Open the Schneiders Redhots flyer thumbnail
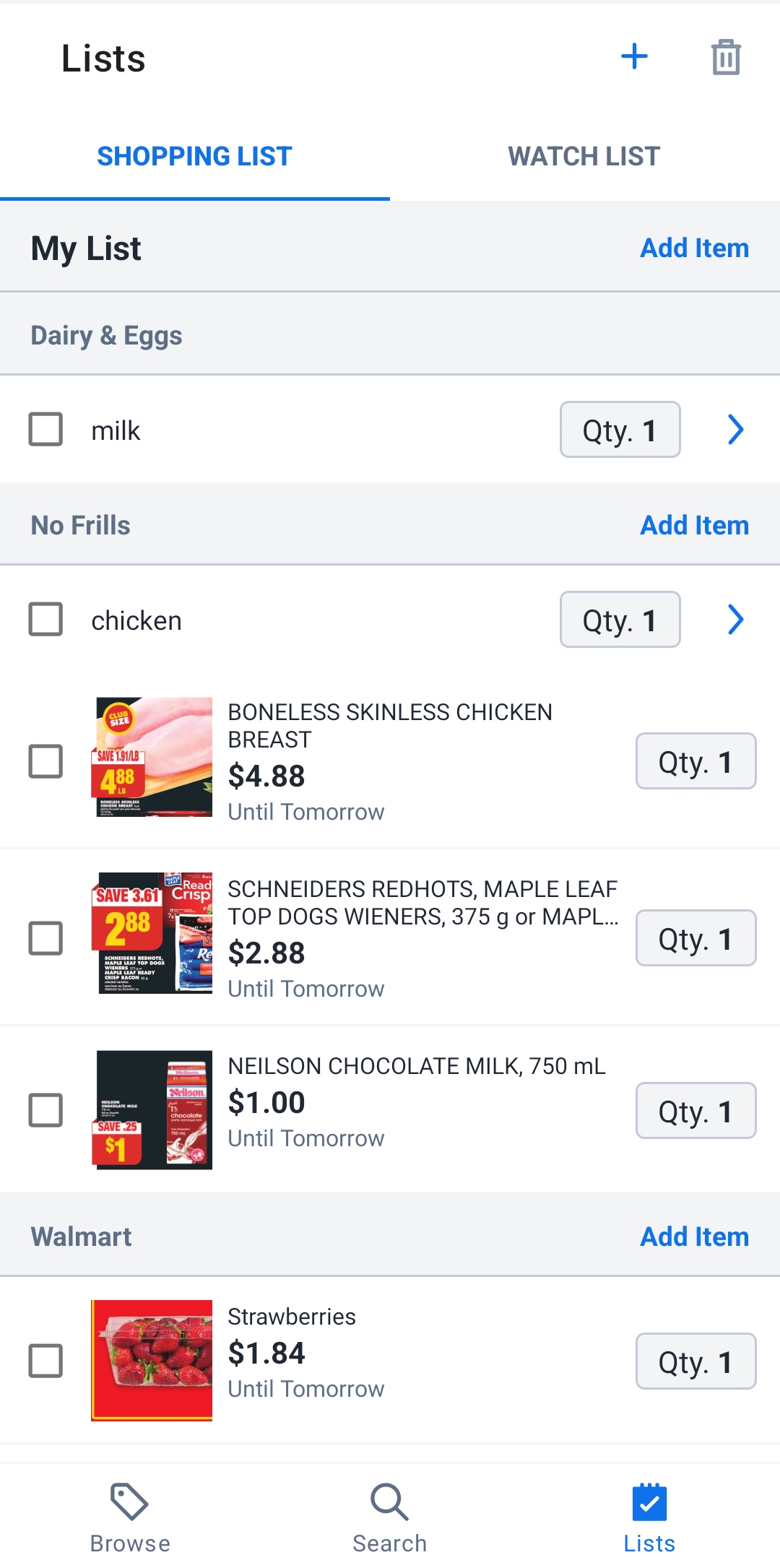780x1568 pixels. click(152, 933)
